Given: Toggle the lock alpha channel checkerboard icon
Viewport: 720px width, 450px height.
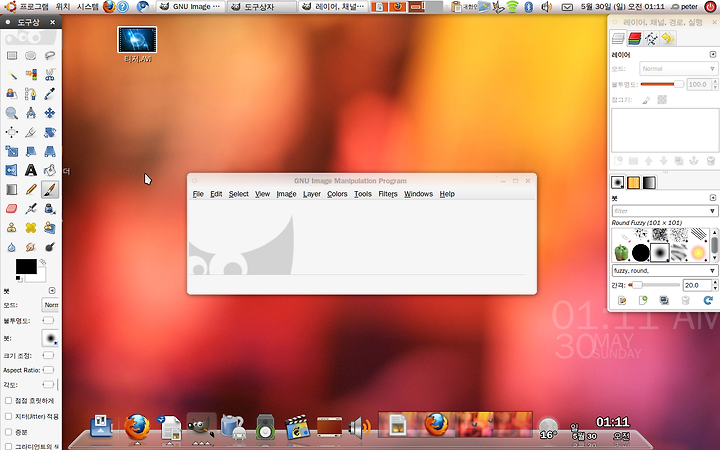Looking at the screenshot, I should [662, 100].
